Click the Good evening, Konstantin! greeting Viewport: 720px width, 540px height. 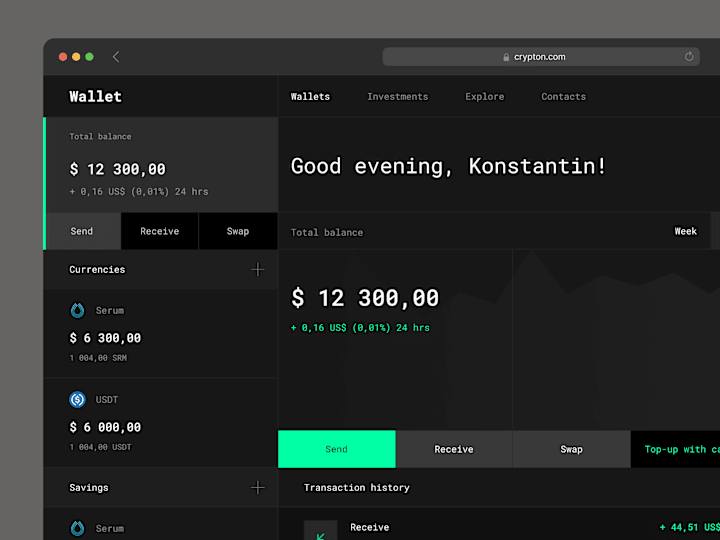[x=449, y=166]
